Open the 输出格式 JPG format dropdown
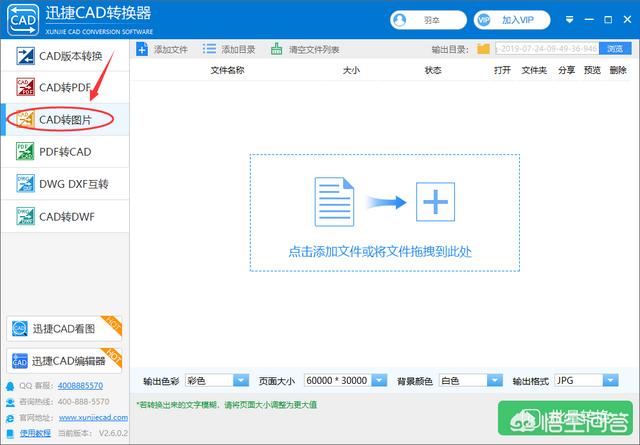The width and height of the screenshot is (640, 445). coord(609,380)
